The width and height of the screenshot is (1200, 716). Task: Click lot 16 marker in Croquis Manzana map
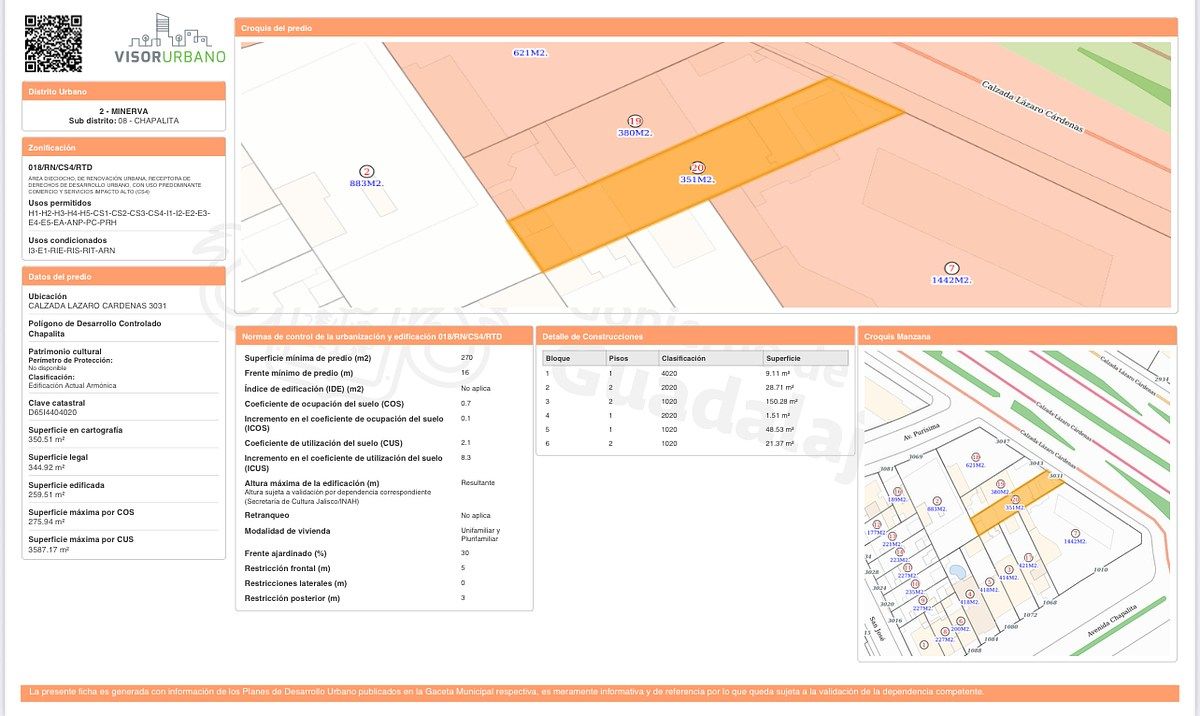(x=898, y=491)
